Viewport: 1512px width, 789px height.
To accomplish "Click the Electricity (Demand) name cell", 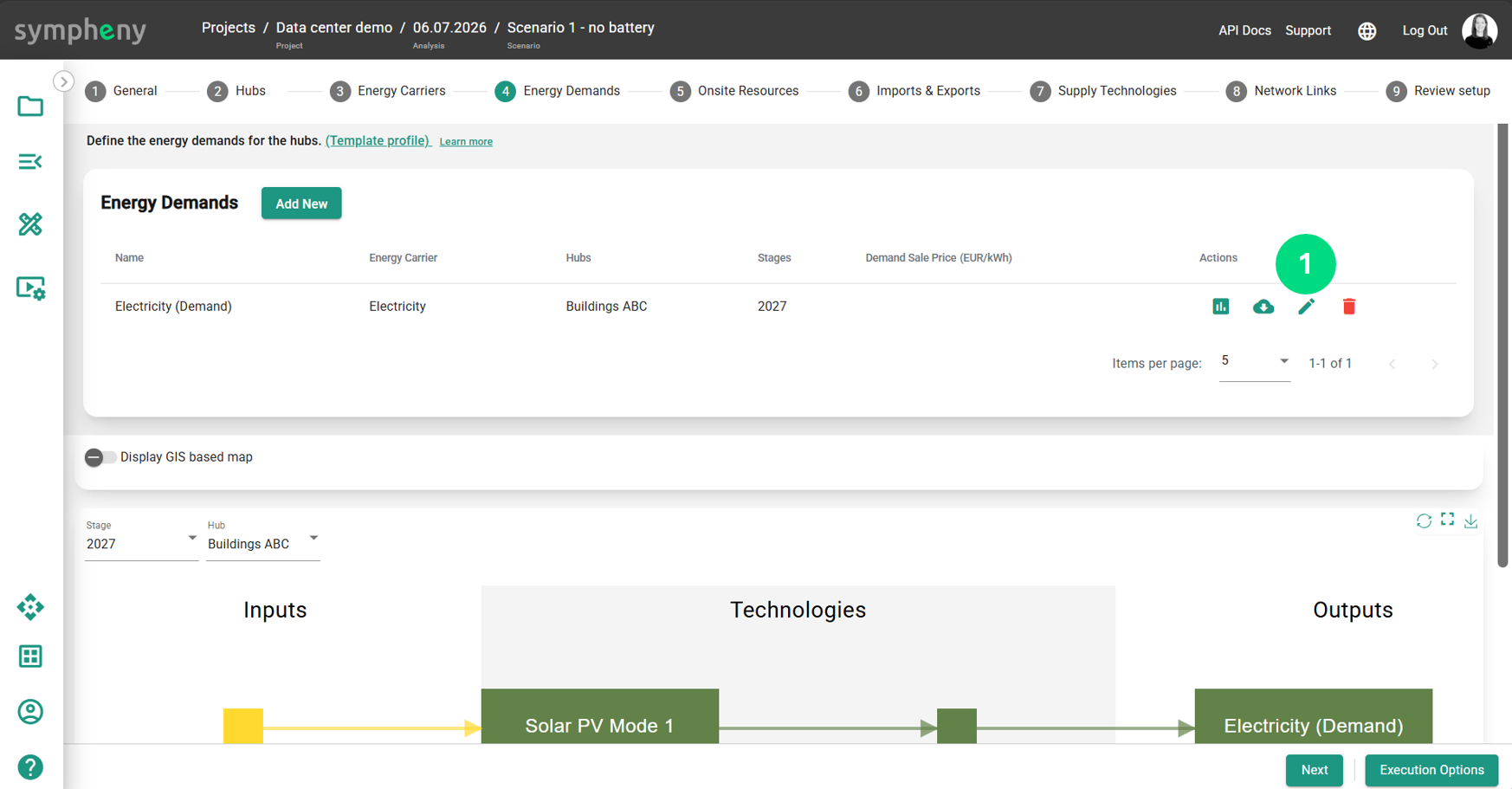I will (x=173, y=307).
